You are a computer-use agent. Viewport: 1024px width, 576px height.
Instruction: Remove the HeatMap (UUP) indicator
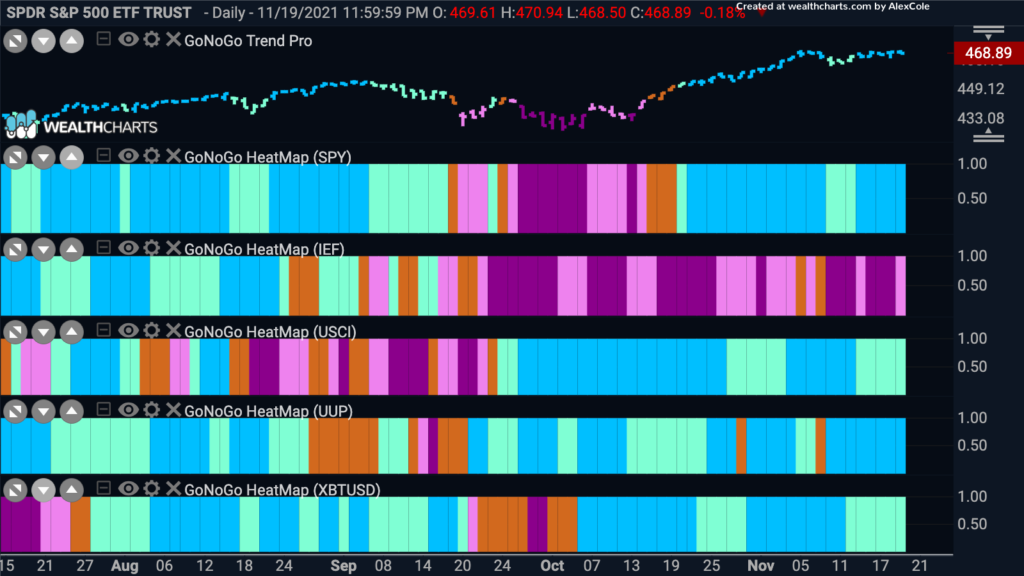click(173, 409)
